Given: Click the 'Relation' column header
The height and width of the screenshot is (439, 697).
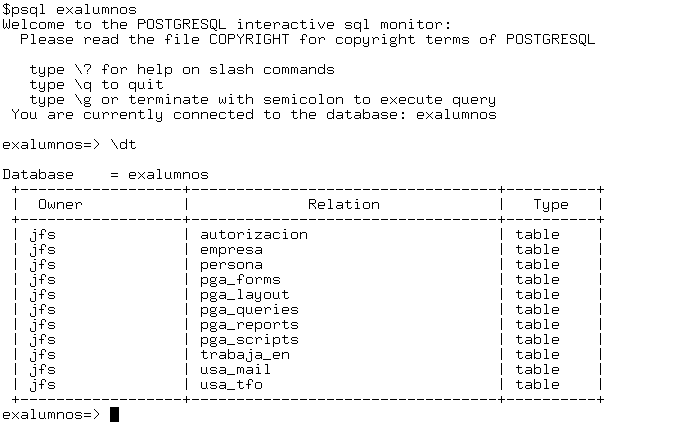Looking at the screenshot, I should [x=343, y=205].
